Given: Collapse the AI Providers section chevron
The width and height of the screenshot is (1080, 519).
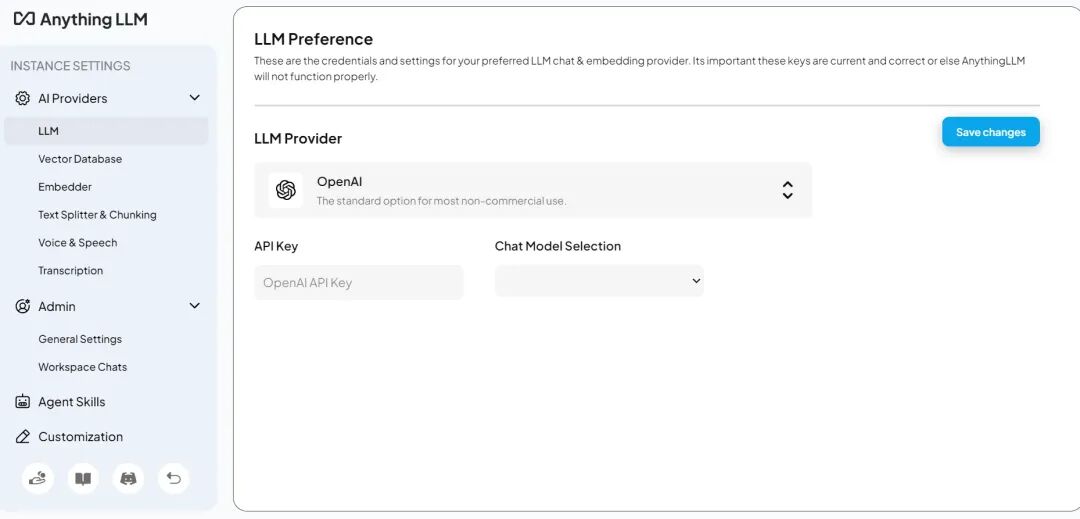Looking at the screenshot, I should pos(194,98).
